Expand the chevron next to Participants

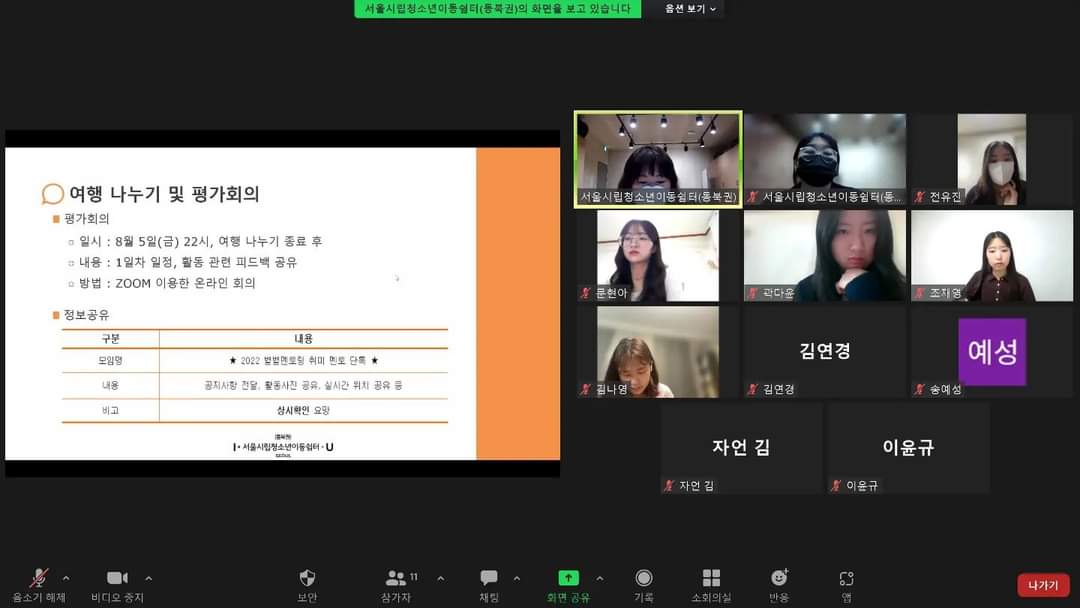coord(440,578)
